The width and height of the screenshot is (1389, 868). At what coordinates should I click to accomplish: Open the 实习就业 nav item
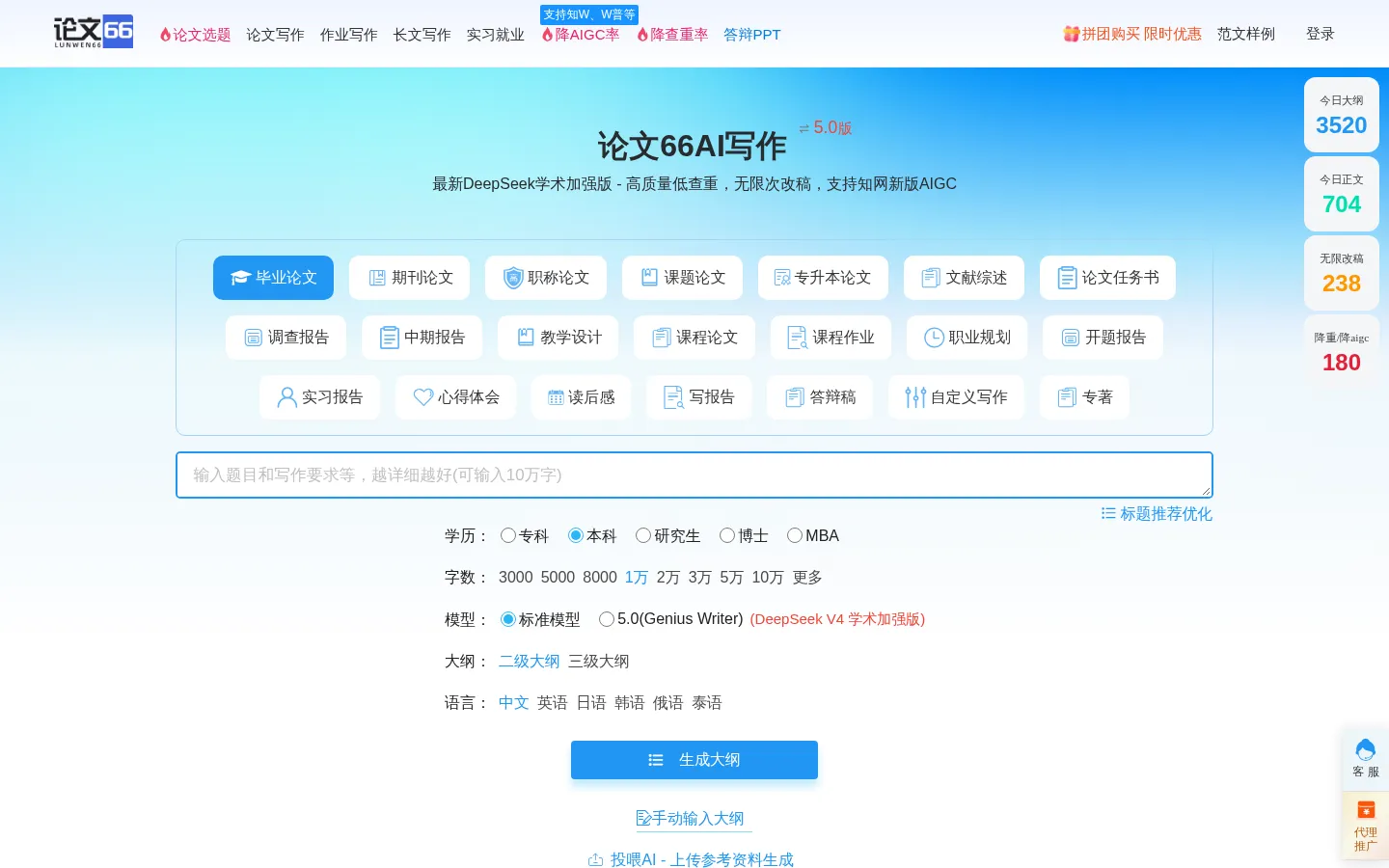click(x=495, y=35)
